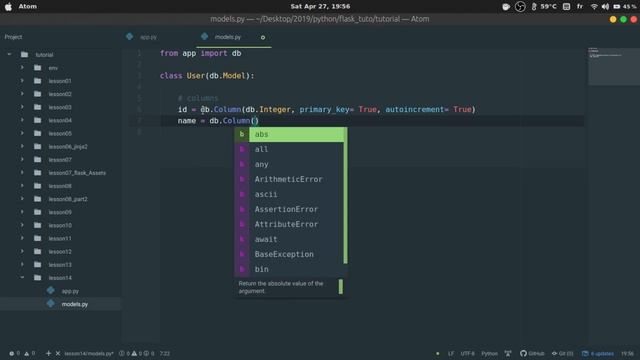Choose the AssertionError suggestion
The image size is (640, 360).
coord(289,209)
